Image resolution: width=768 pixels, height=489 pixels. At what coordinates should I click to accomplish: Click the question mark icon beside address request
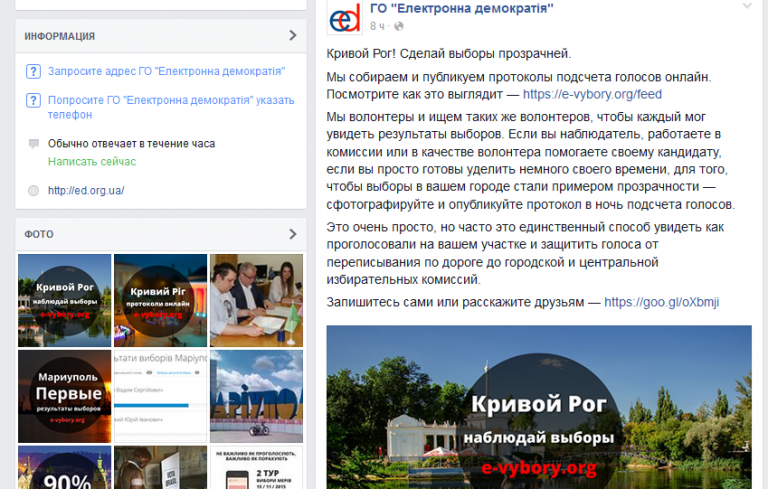[x=33, y=72]
